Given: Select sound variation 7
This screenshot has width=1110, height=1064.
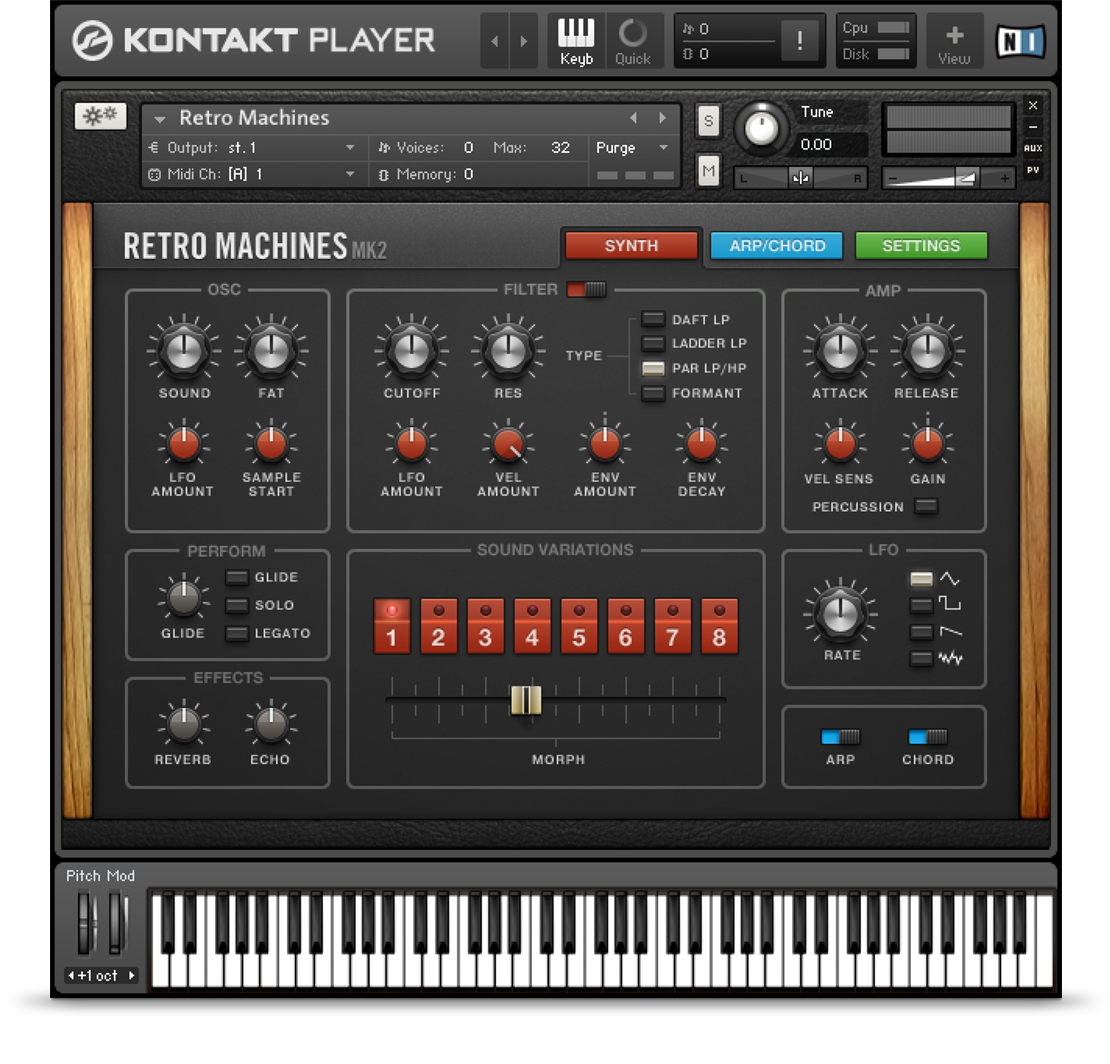Looking at the screenshot, I should 673,626.
